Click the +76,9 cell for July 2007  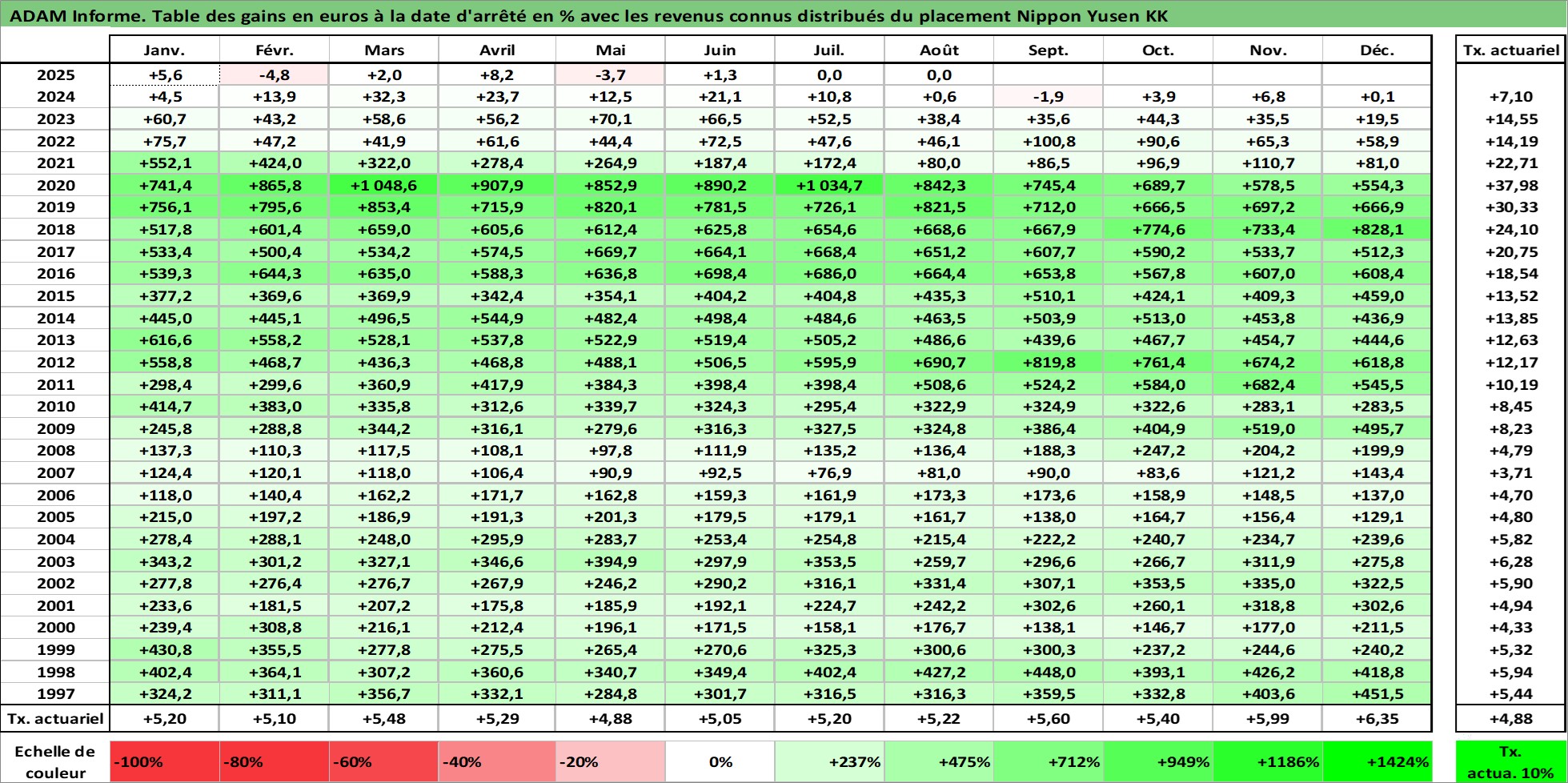coord(829,472)
